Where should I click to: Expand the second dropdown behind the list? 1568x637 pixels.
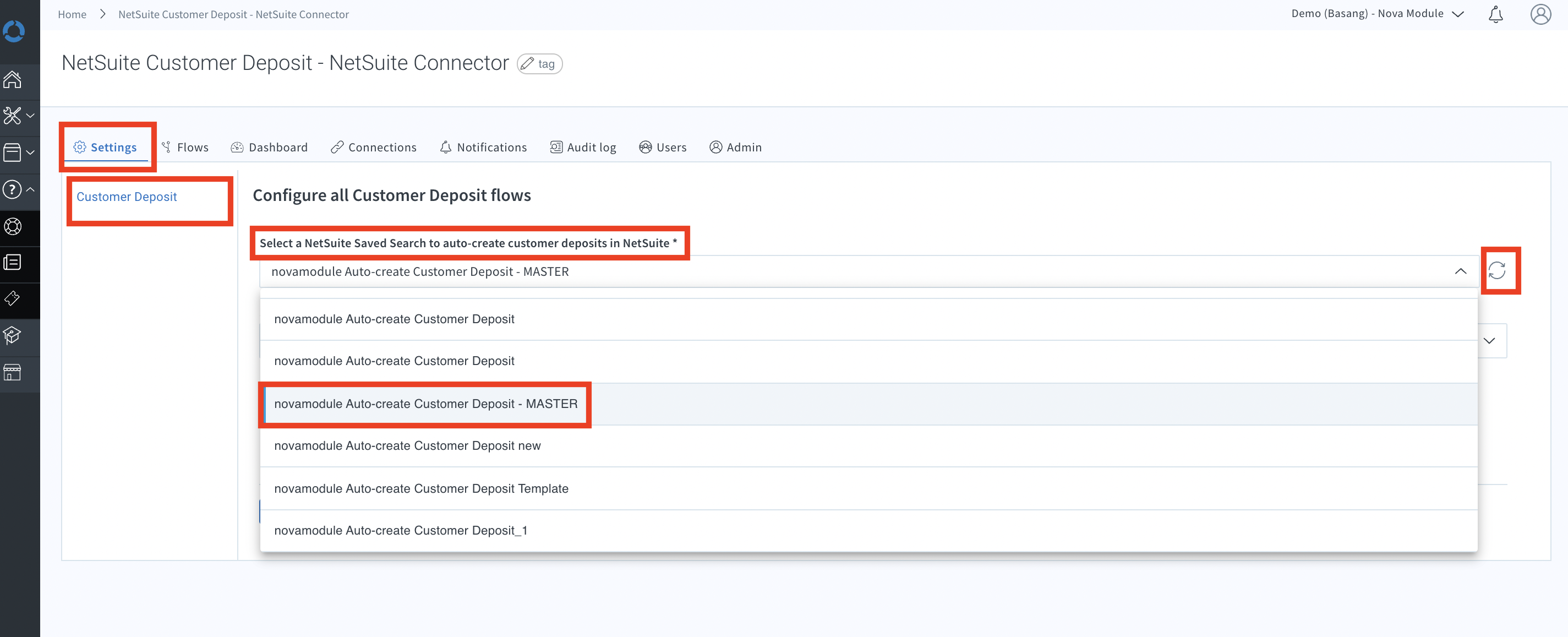[x=1489, y=341]
